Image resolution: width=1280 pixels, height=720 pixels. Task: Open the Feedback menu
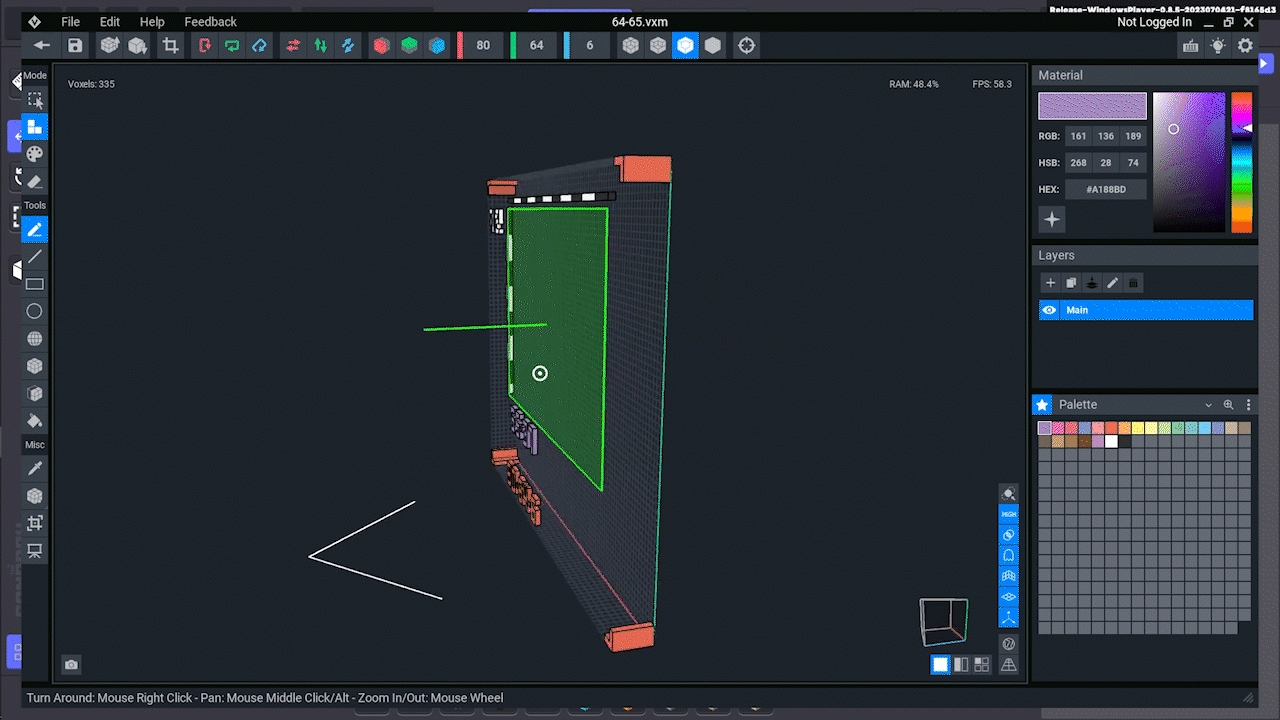click(210, 21)
